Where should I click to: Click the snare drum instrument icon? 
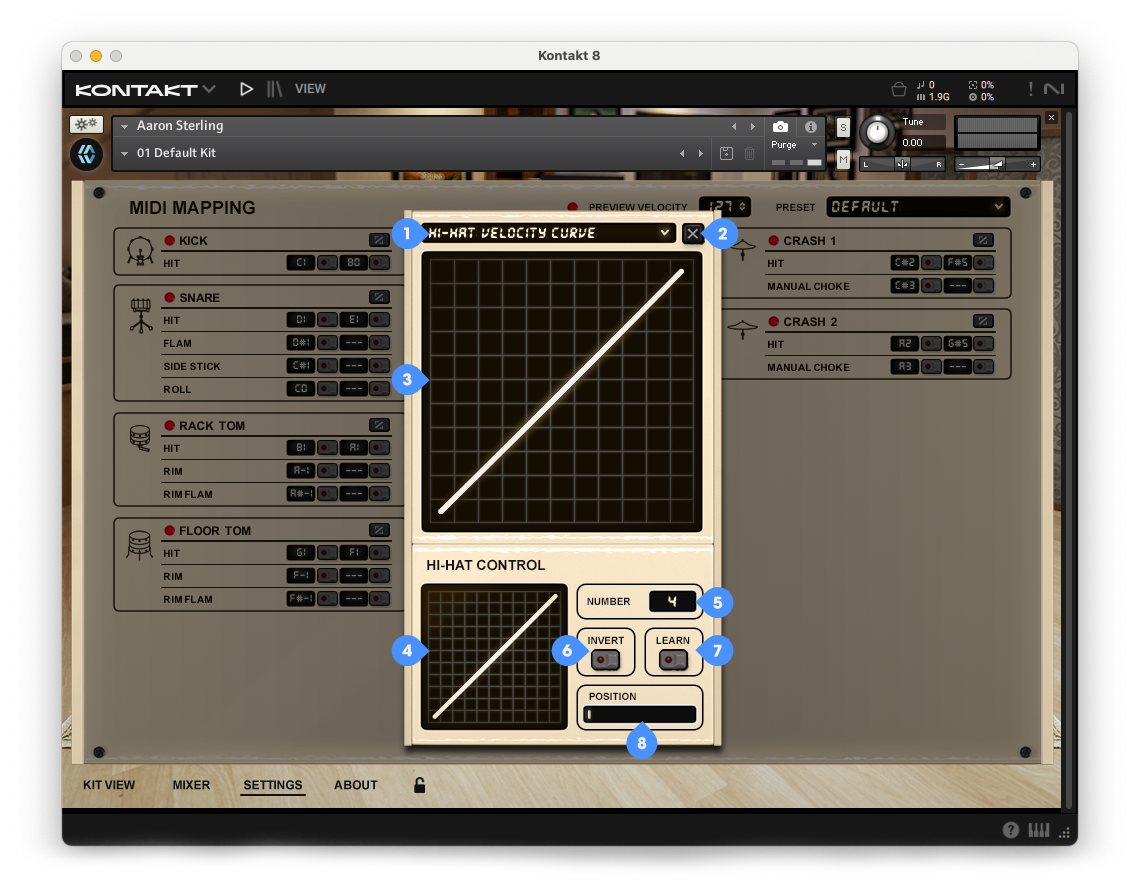coord(141,315)
